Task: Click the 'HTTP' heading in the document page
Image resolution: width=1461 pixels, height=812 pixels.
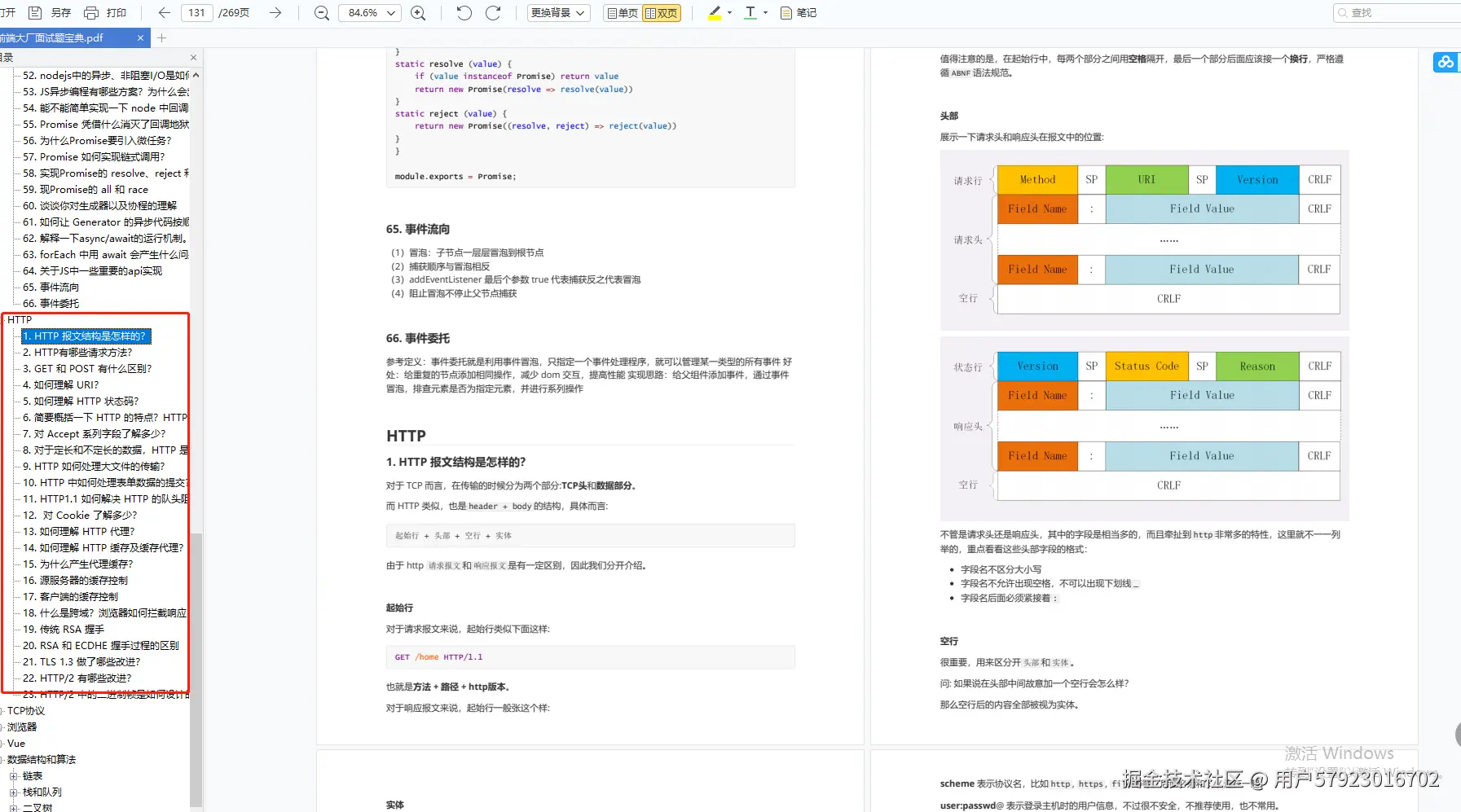Action: [406, 436]
